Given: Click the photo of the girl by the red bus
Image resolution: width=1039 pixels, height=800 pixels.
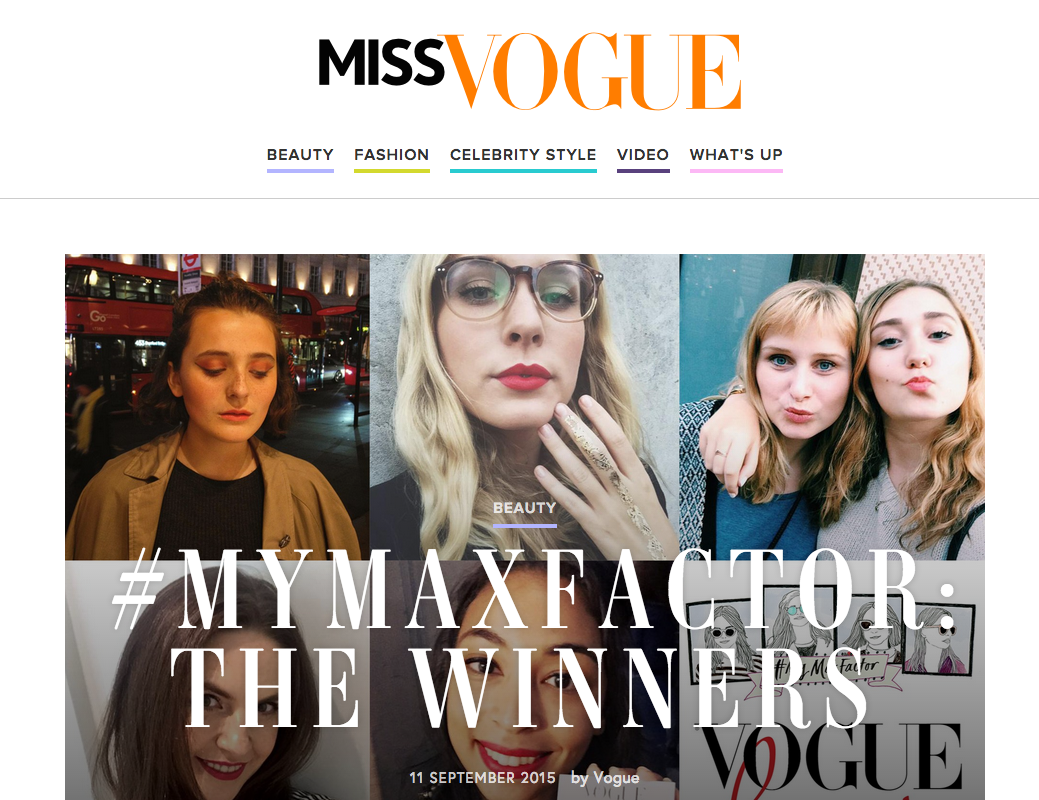Looking at the screenshot, I should pyautogui.click(x=217, y=407).
